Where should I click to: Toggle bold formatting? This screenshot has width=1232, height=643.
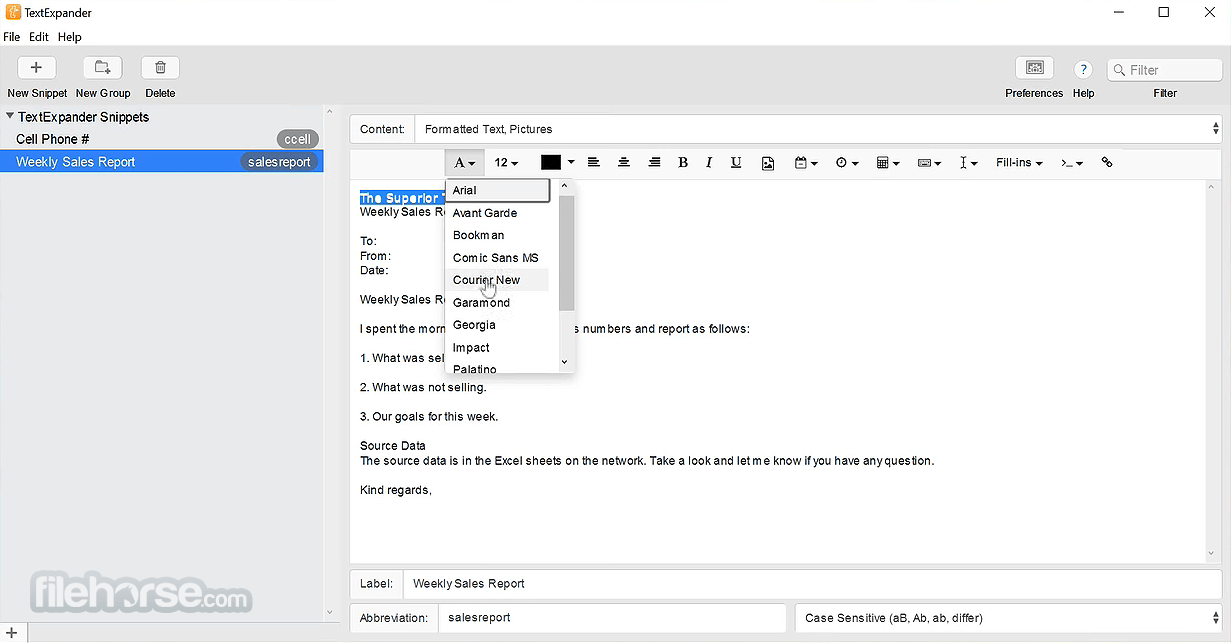point(683,162)
